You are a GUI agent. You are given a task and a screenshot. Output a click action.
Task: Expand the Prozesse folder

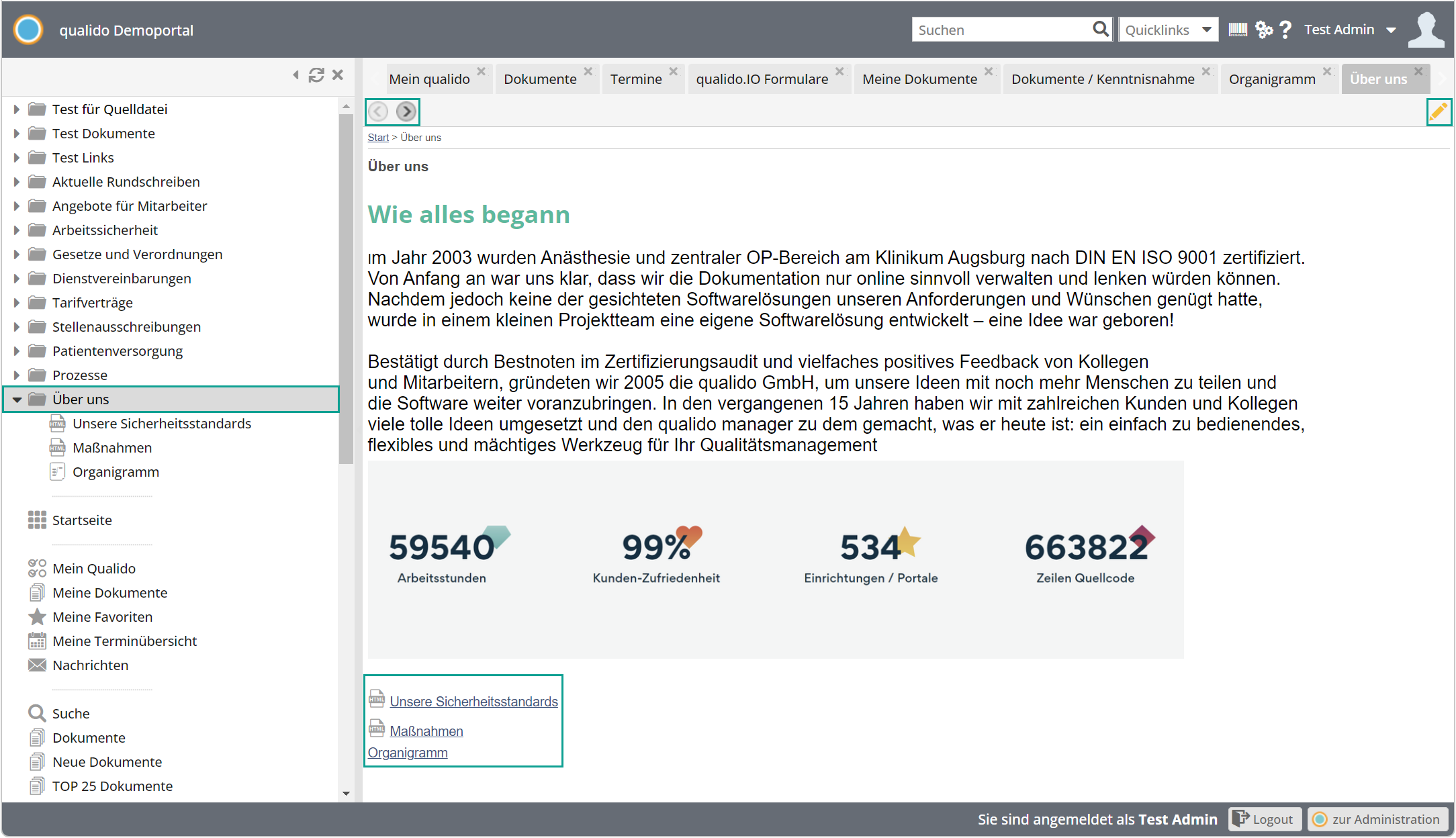click(x=17, y=375)
